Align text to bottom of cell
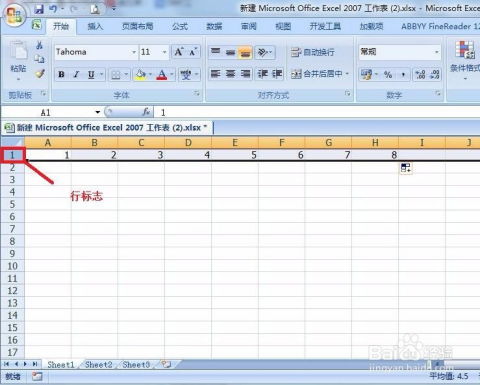480x385 pixels. [x=245, y=52]
